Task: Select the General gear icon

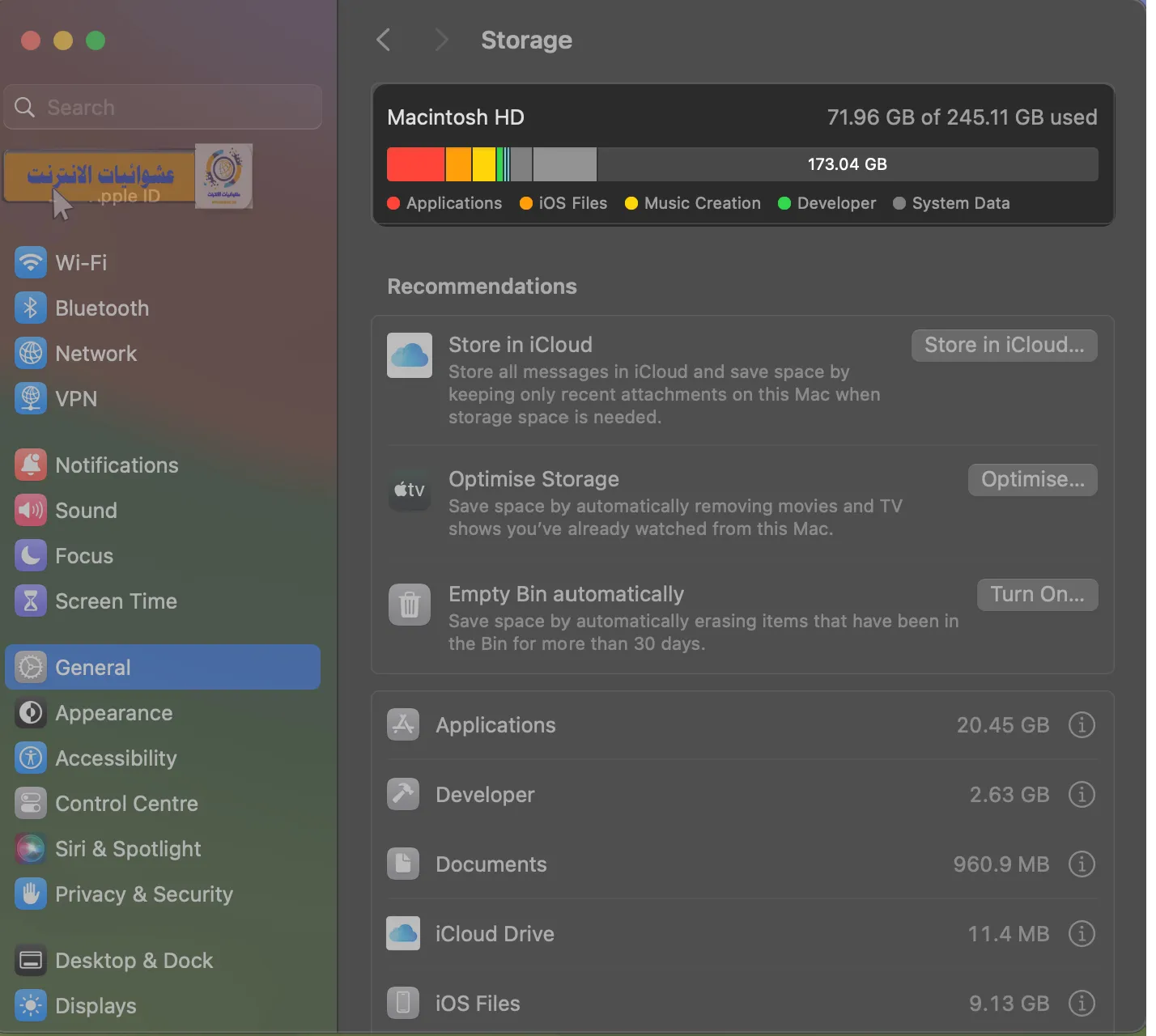Action: click(31, 668)
